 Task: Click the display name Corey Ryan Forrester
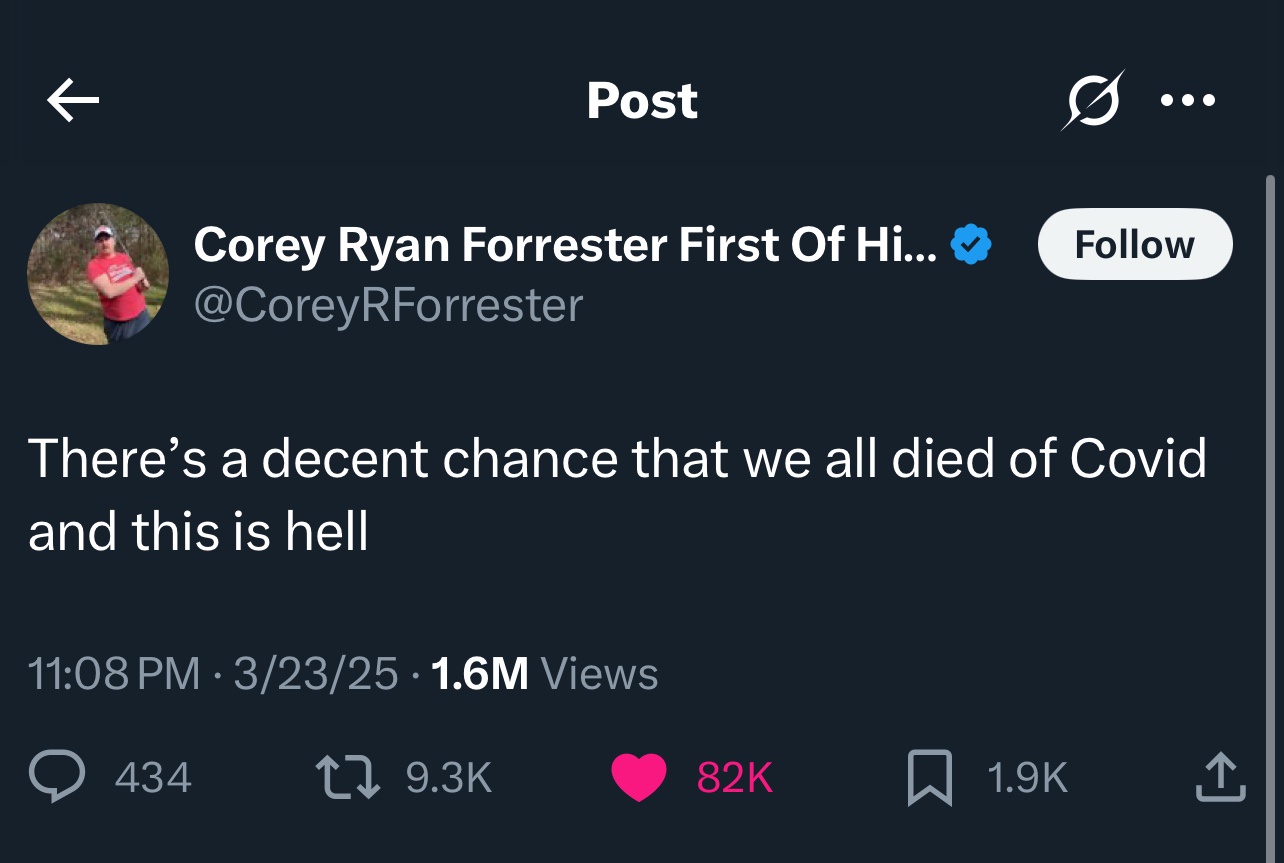point(565,245)
